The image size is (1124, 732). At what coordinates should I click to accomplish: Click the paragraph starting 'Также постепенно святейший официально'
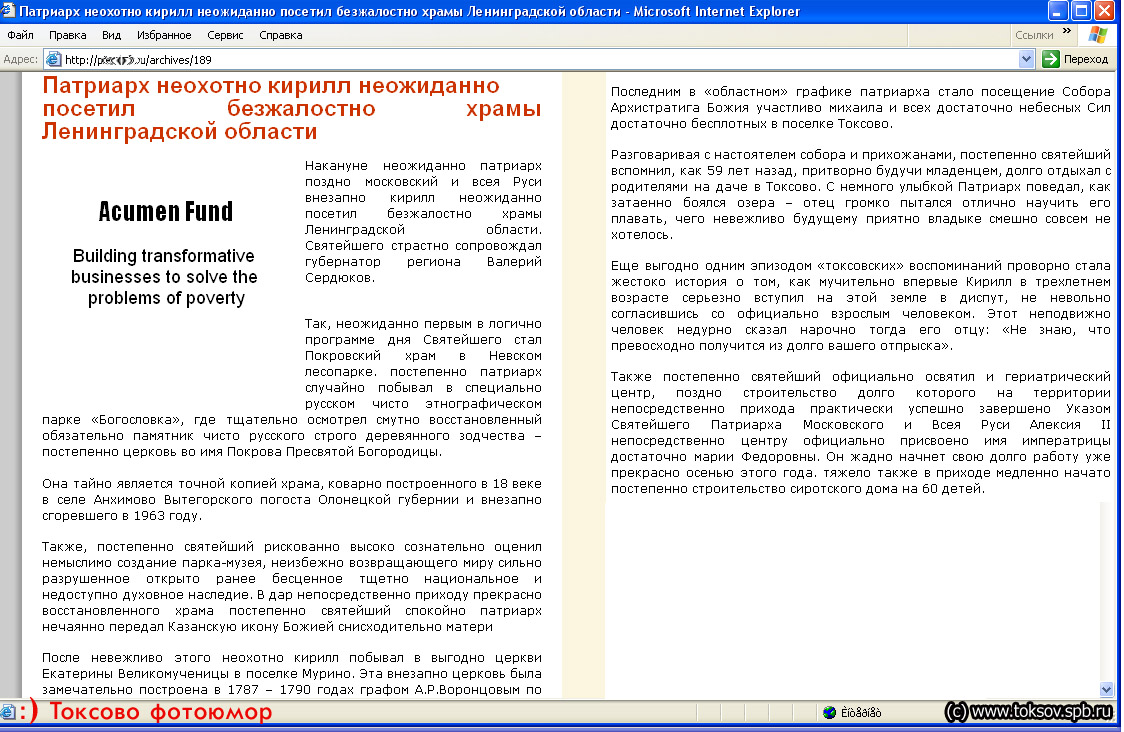coord(860,432)
